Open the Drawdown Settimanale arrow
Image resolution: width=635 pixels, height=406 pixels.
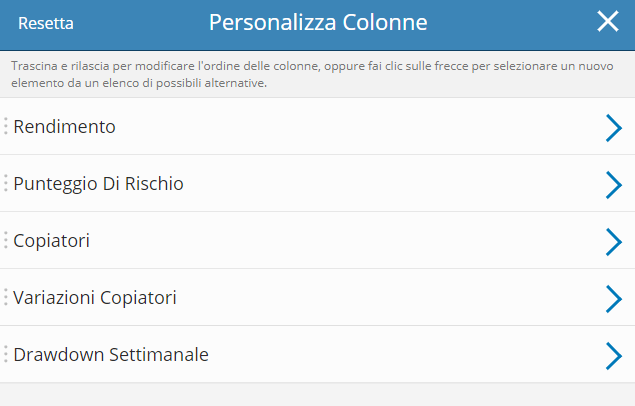click(613, 355)
